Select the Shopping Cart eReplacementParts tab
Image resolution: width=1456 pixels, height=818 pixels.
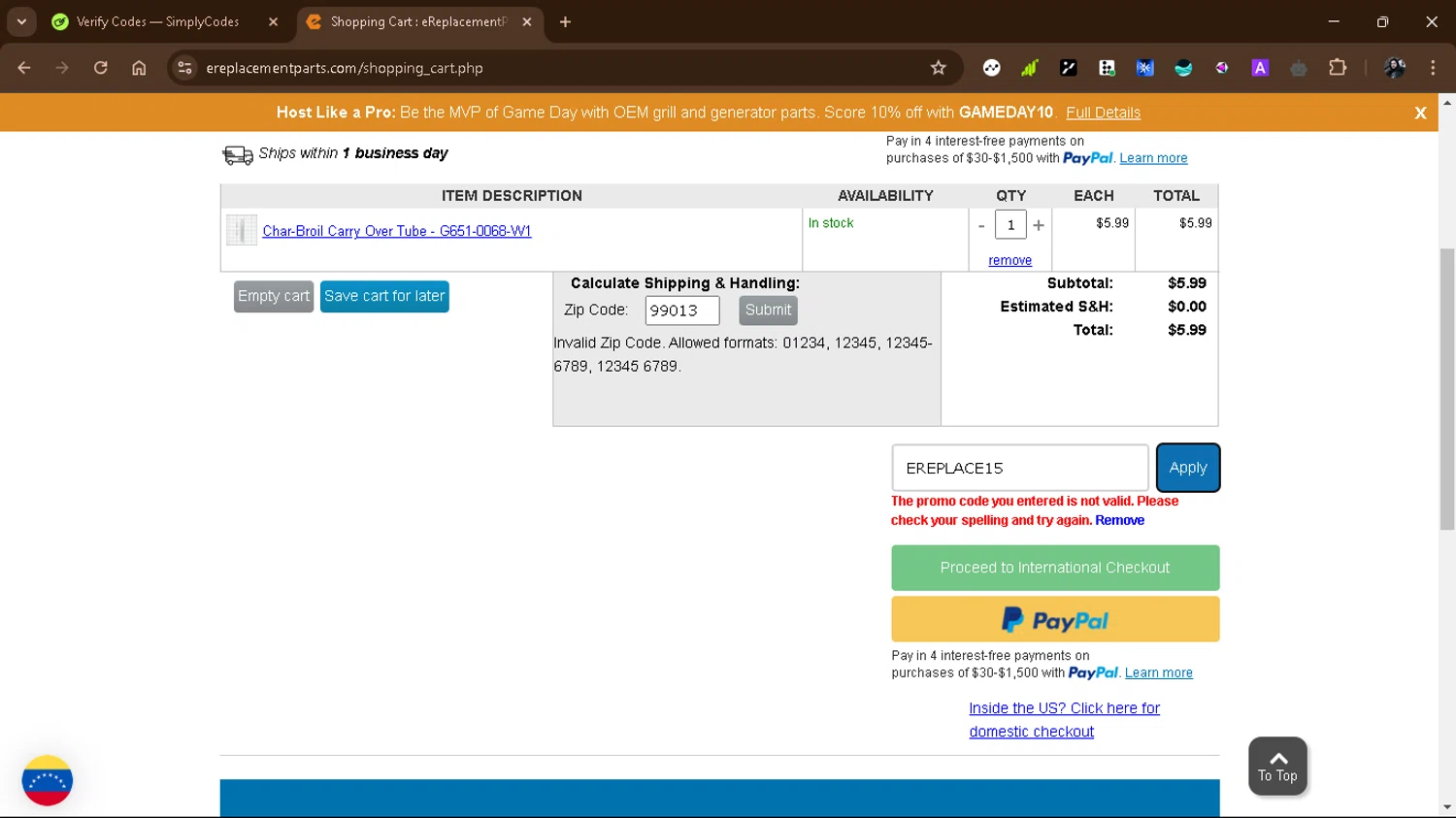[x=418, y=21]
